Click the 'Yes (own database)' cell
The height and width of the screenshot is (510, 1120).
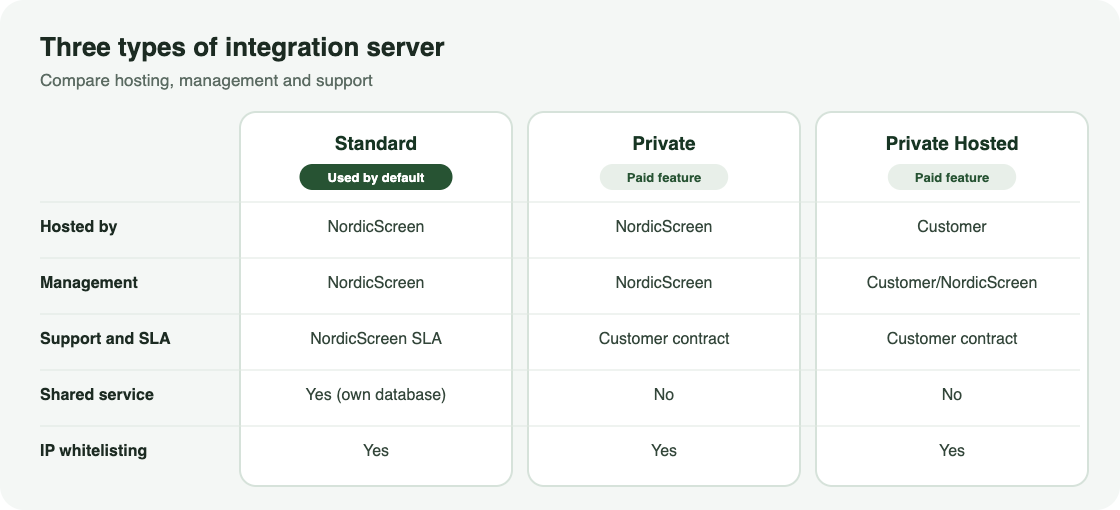pyautogui.click(x=376, y=394)
